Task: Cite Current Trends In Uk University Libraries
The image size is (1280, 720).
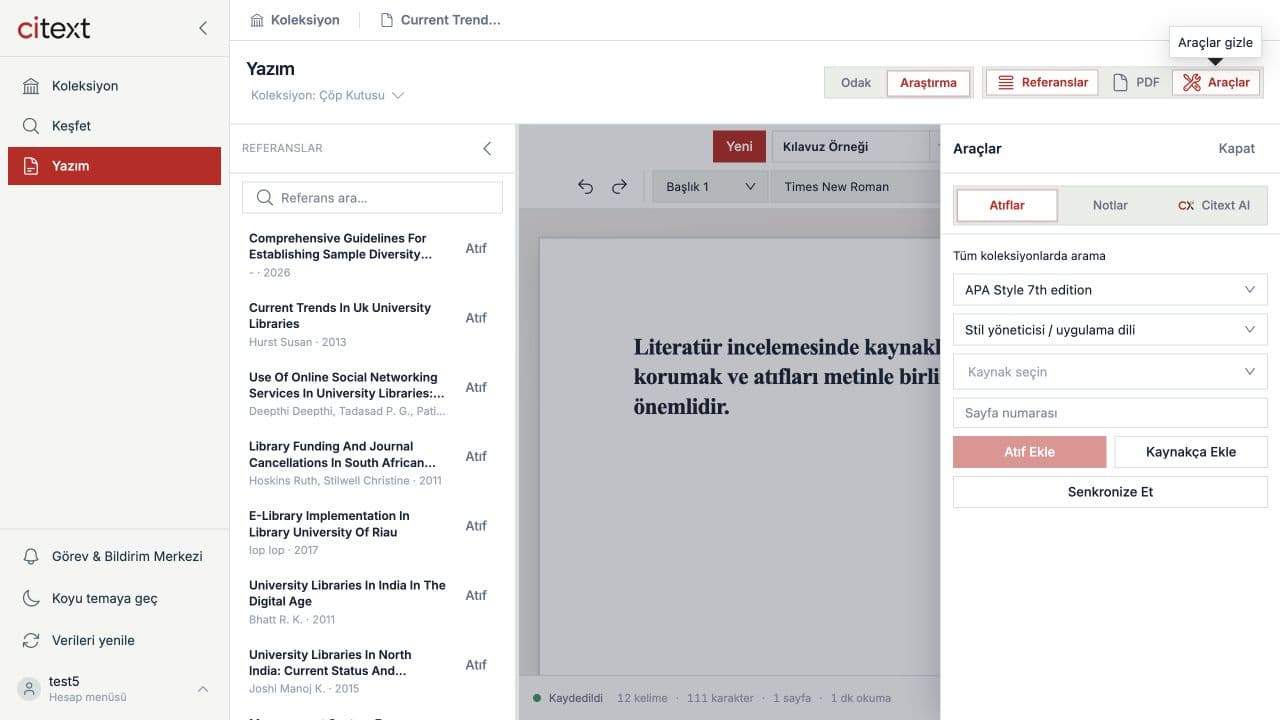Action: [476, 318]
